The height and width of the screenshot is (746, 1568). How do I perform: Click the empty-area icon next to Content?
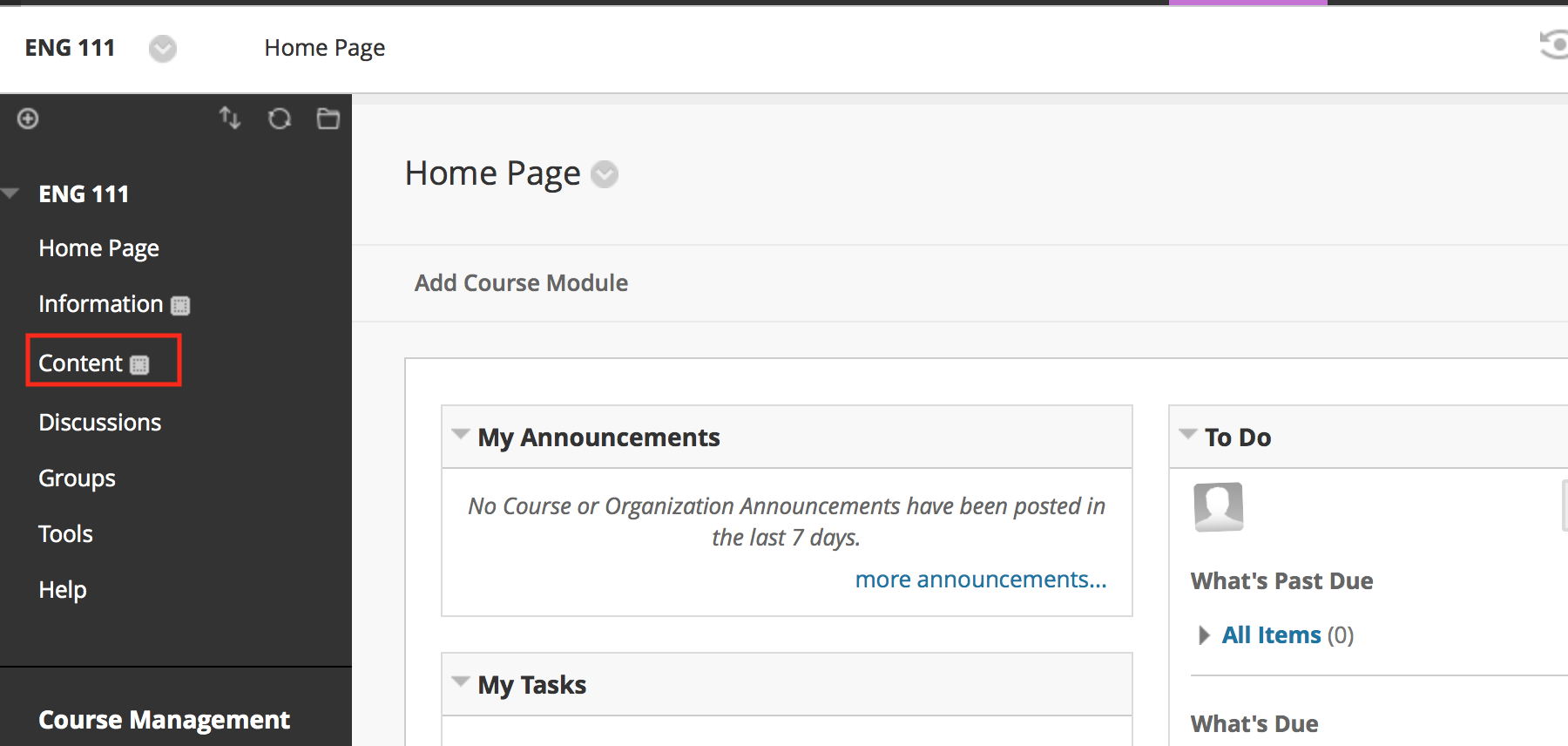139,364
